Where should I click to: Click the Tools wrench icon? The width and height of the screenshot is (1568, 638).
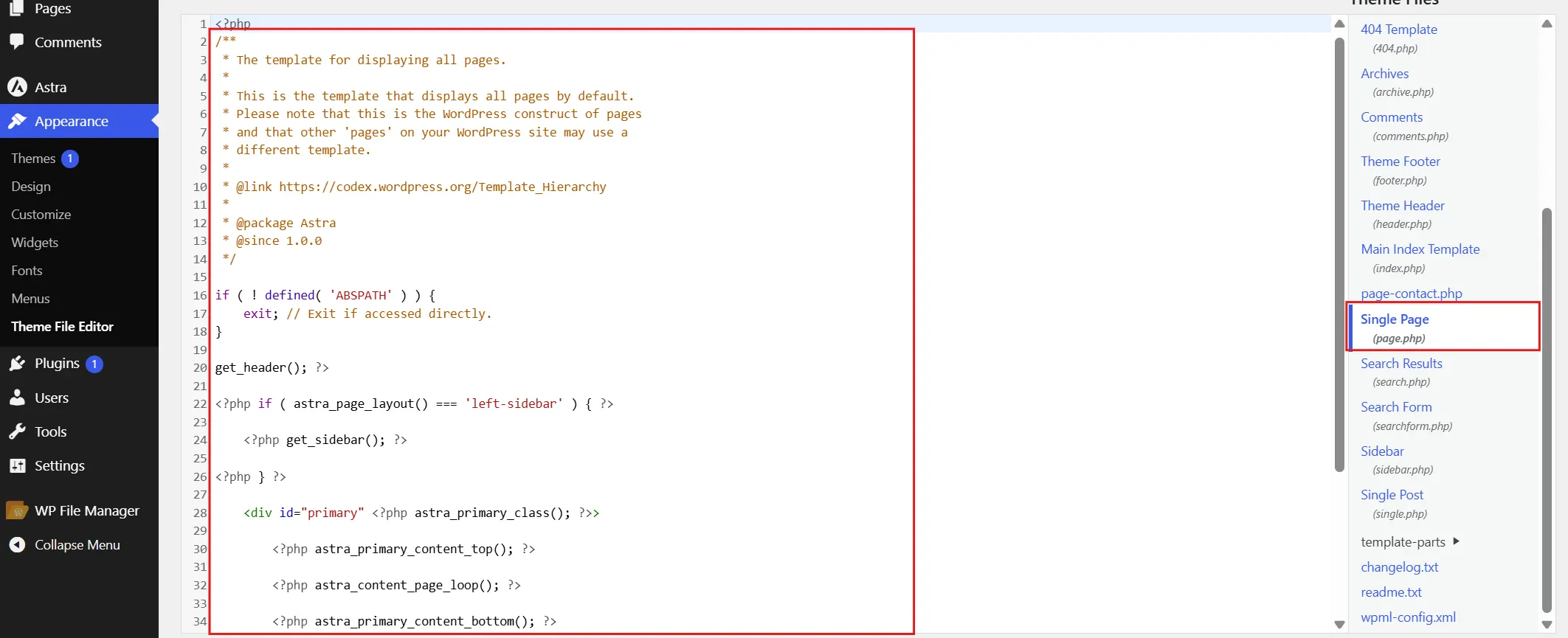point(17,431)
